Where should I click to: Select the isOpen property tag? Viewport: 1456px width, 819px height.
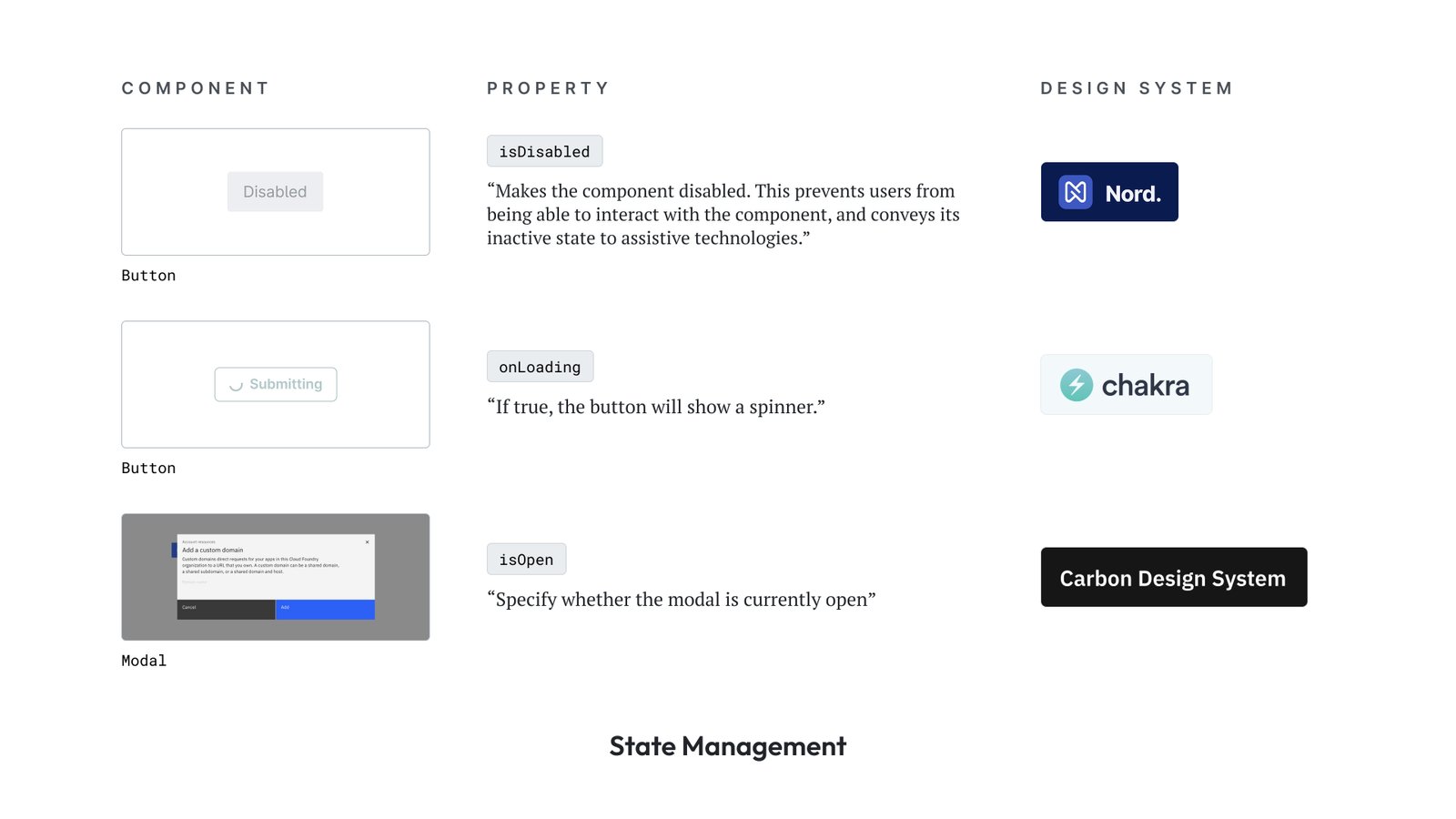coord(526,560)
